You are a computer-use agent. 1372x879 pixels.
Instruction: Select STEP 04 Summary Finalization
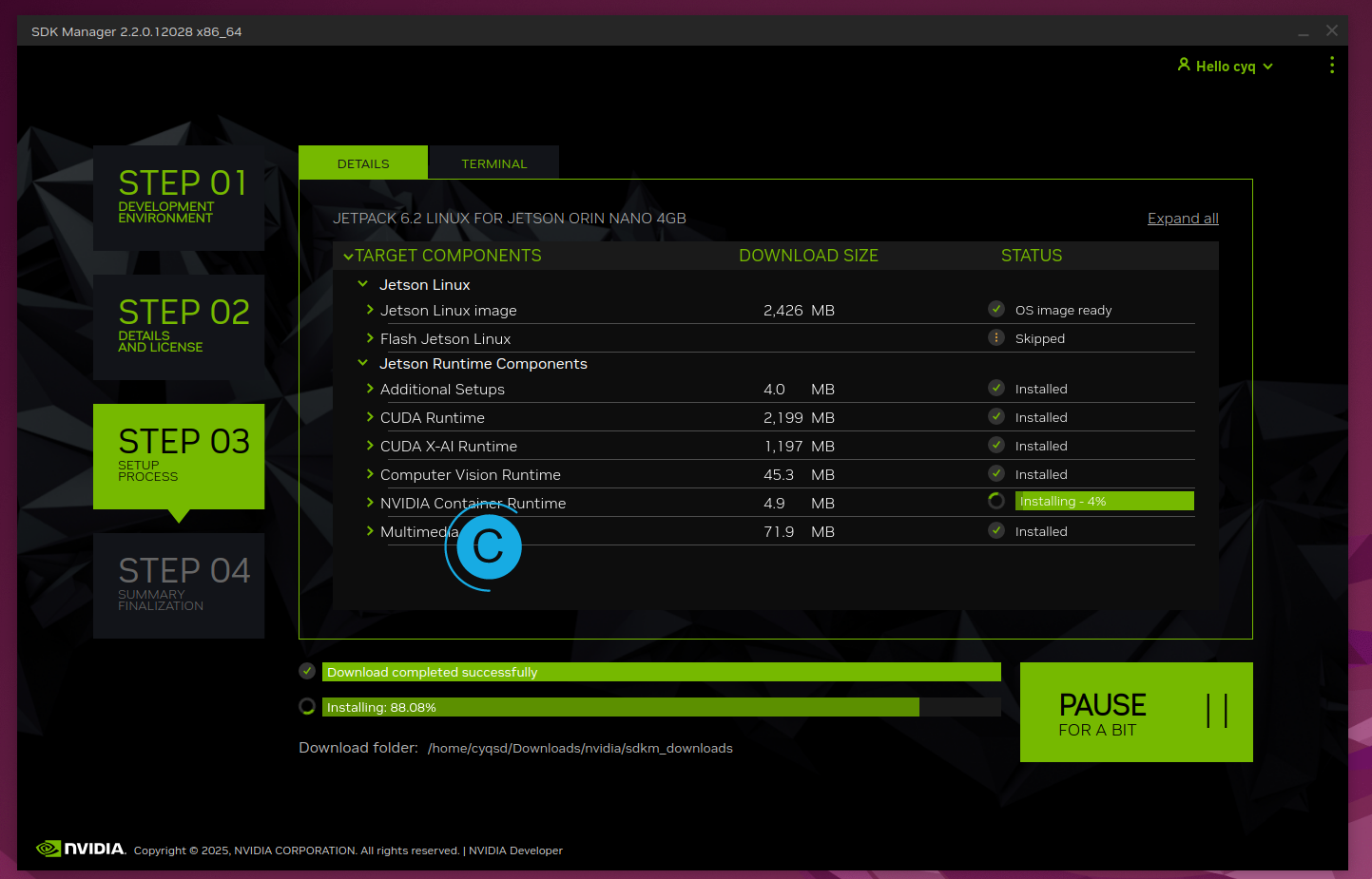(x=179, y=585)
